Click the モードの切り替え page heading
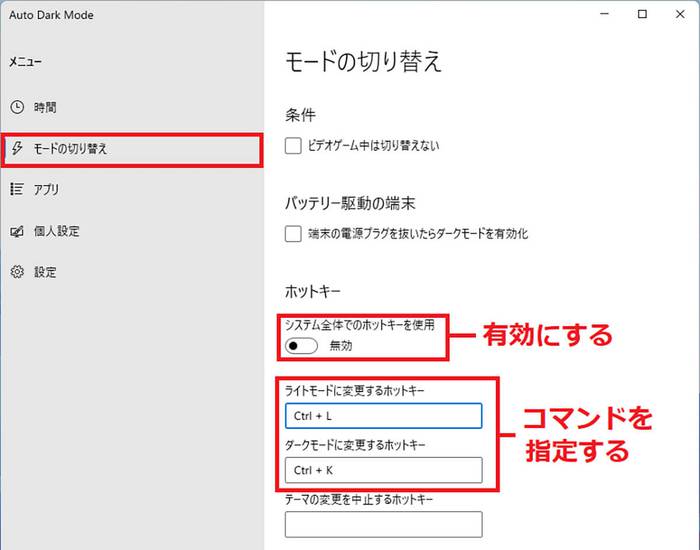 [363, 61]
